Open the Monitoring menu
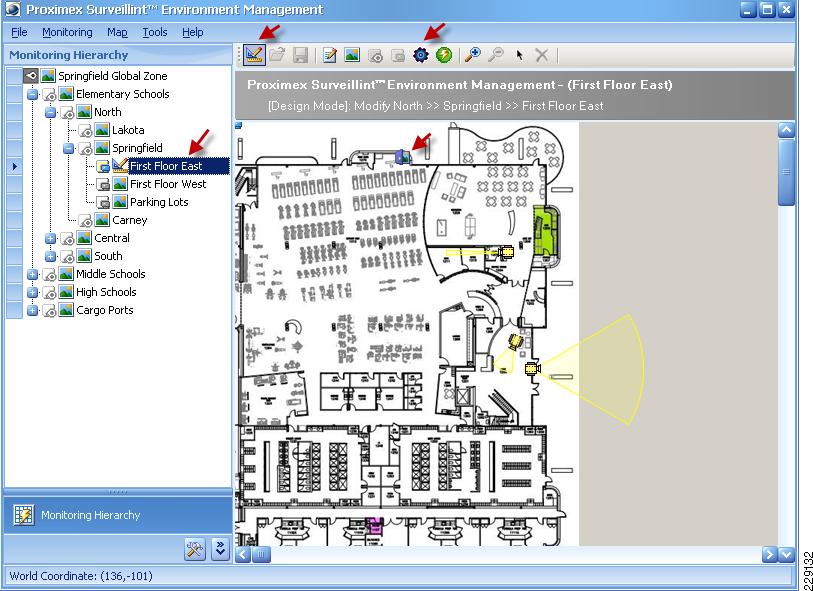This screenshot has height=591, width=813. coord(67,32)
